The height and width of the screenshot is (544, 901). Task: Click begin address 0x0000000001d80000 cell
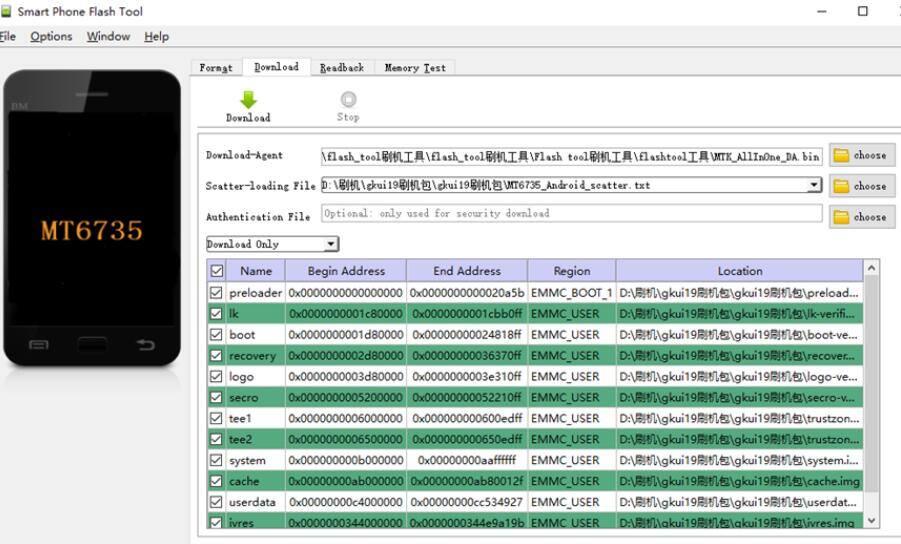346,334
